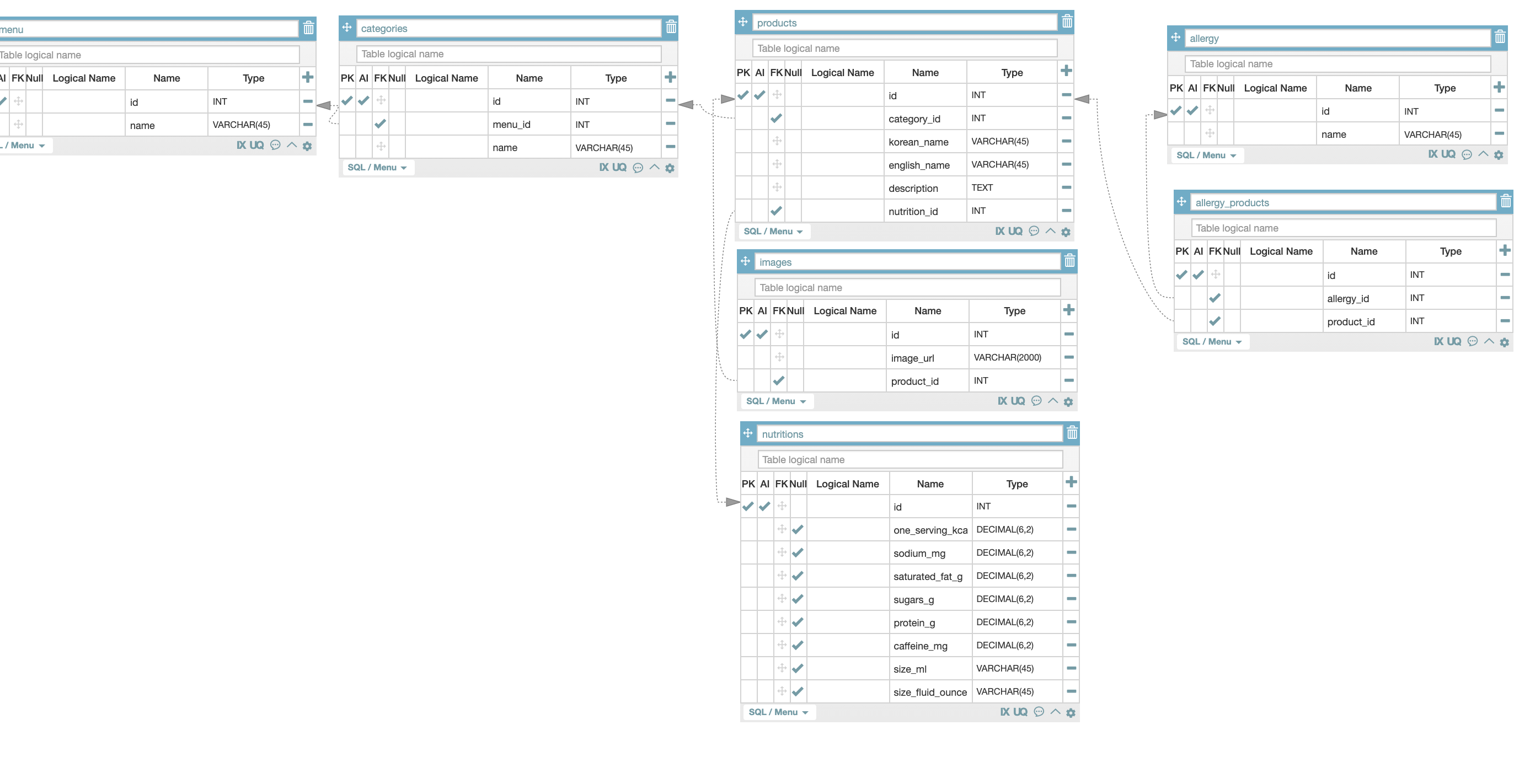Viewport: 1530px width, 784px height.
Task: Click the TEXT type of description column
Action: (x=1012, y=187)
